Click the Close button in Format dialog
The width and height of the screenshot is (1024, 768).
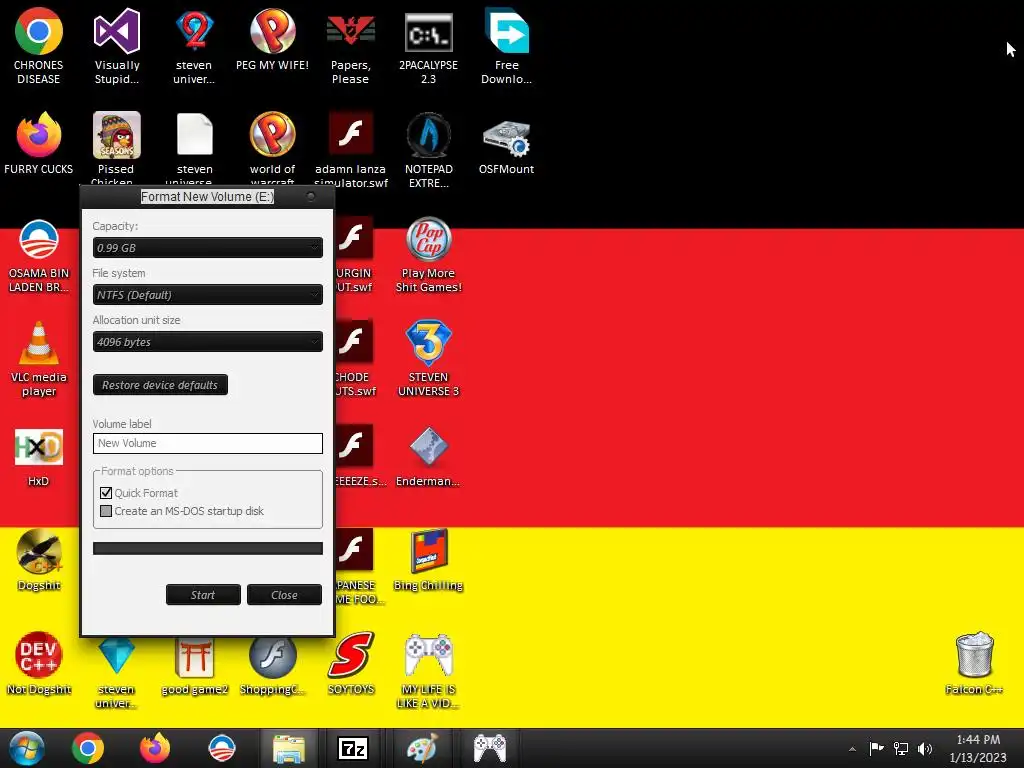[x=284, y=595]
